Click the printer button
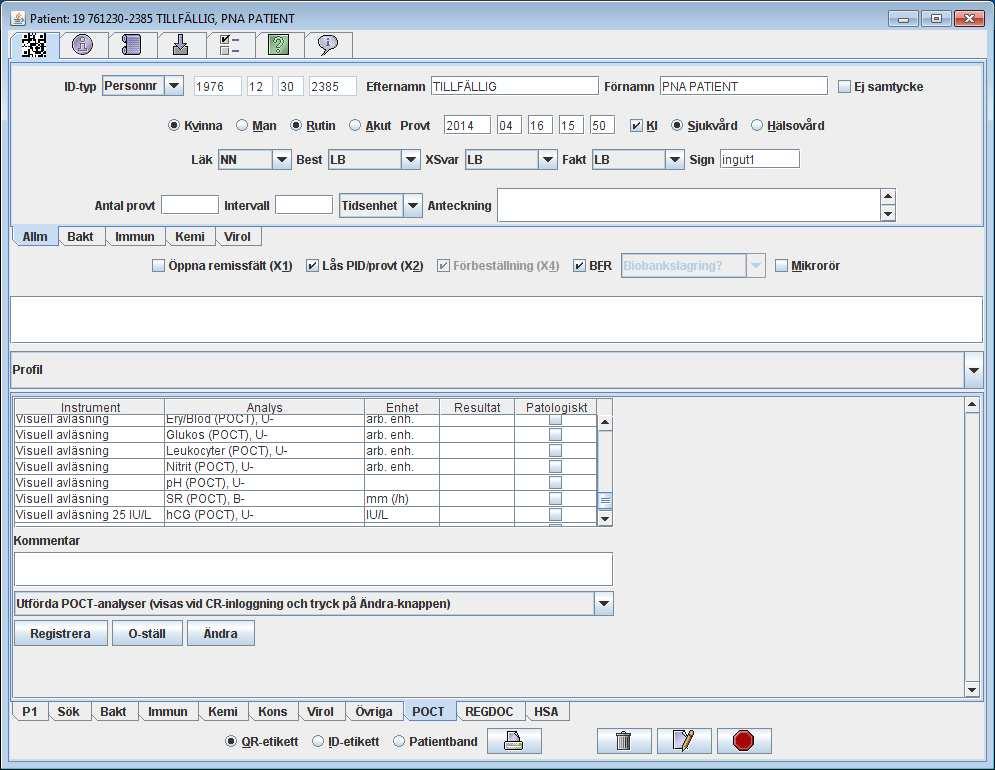995x770 pixels. (x=514, y=741)
